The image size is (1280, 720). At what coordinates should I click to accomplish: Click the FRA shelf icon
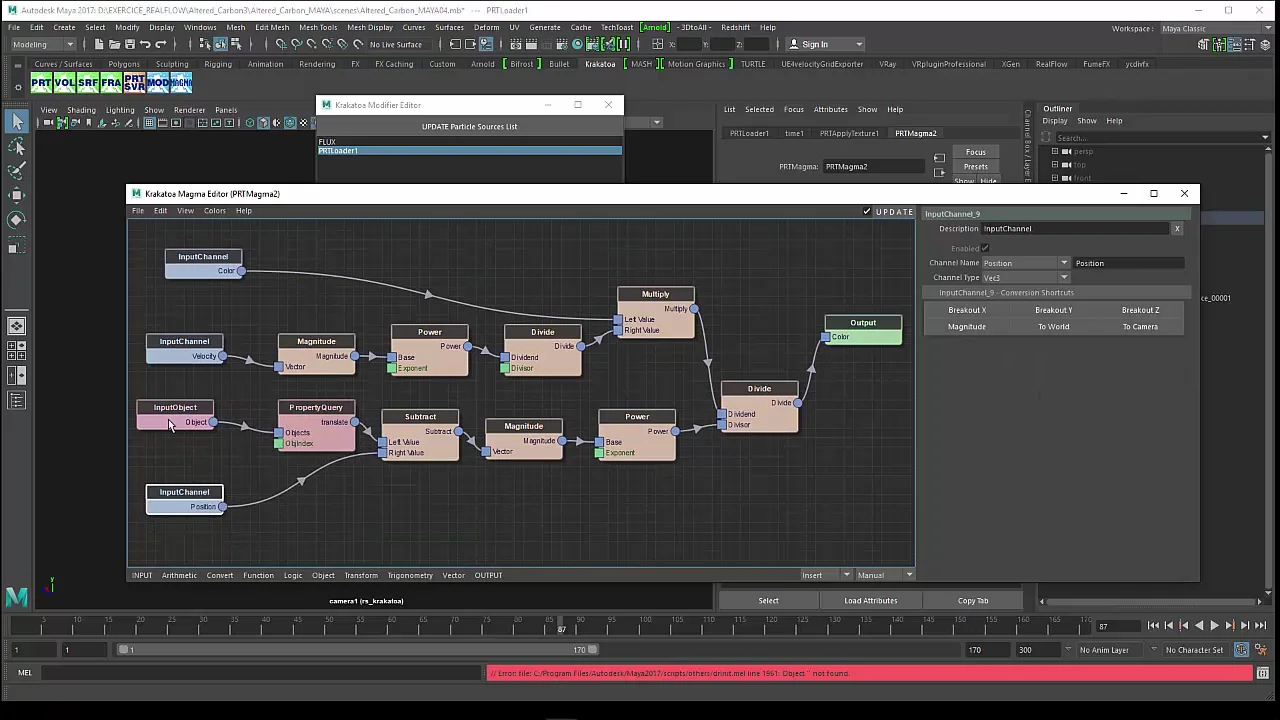tap(110, 82)
